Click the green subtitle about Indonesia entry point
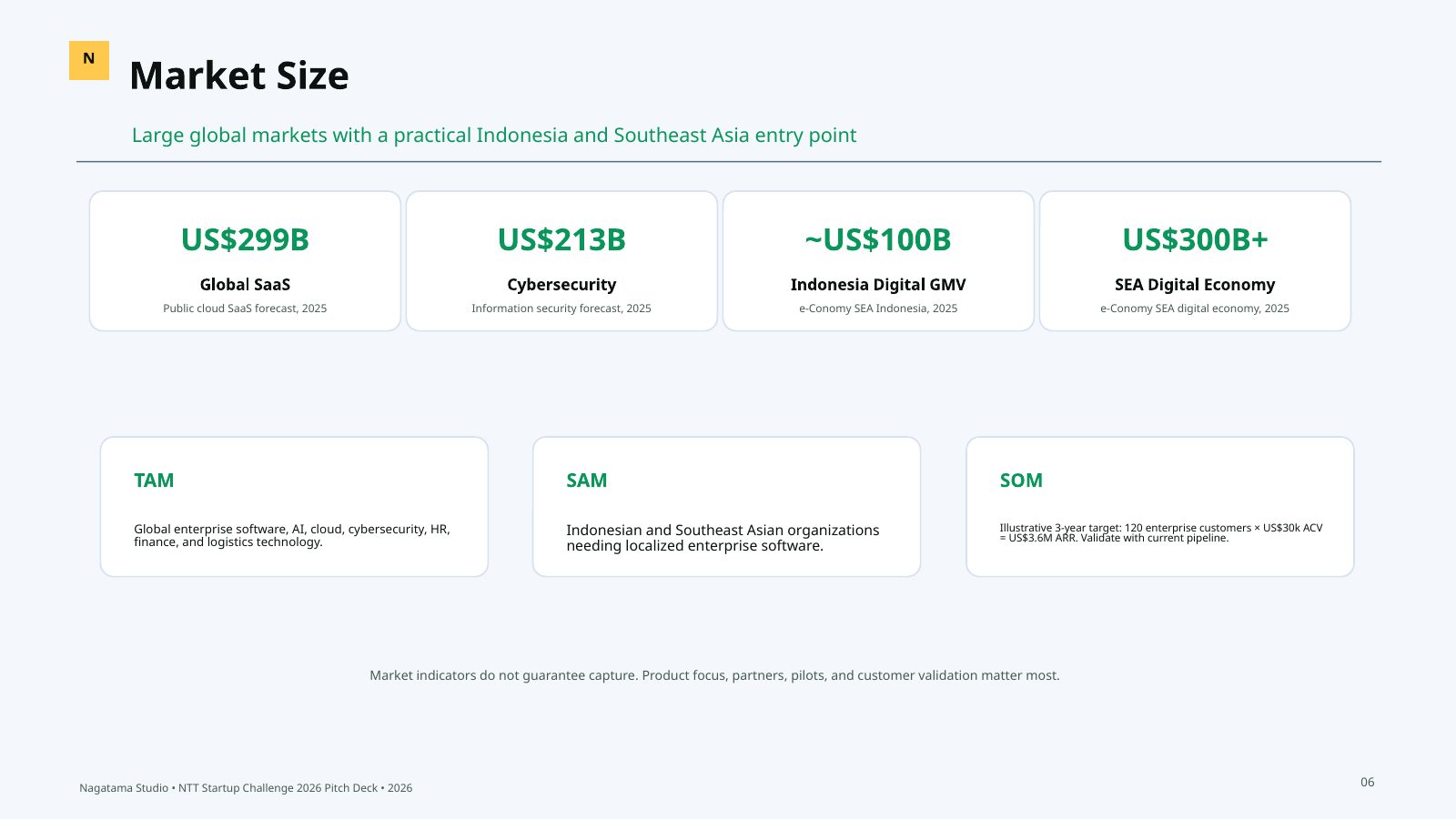This screenshot has width=1456, height=820. 494,136
